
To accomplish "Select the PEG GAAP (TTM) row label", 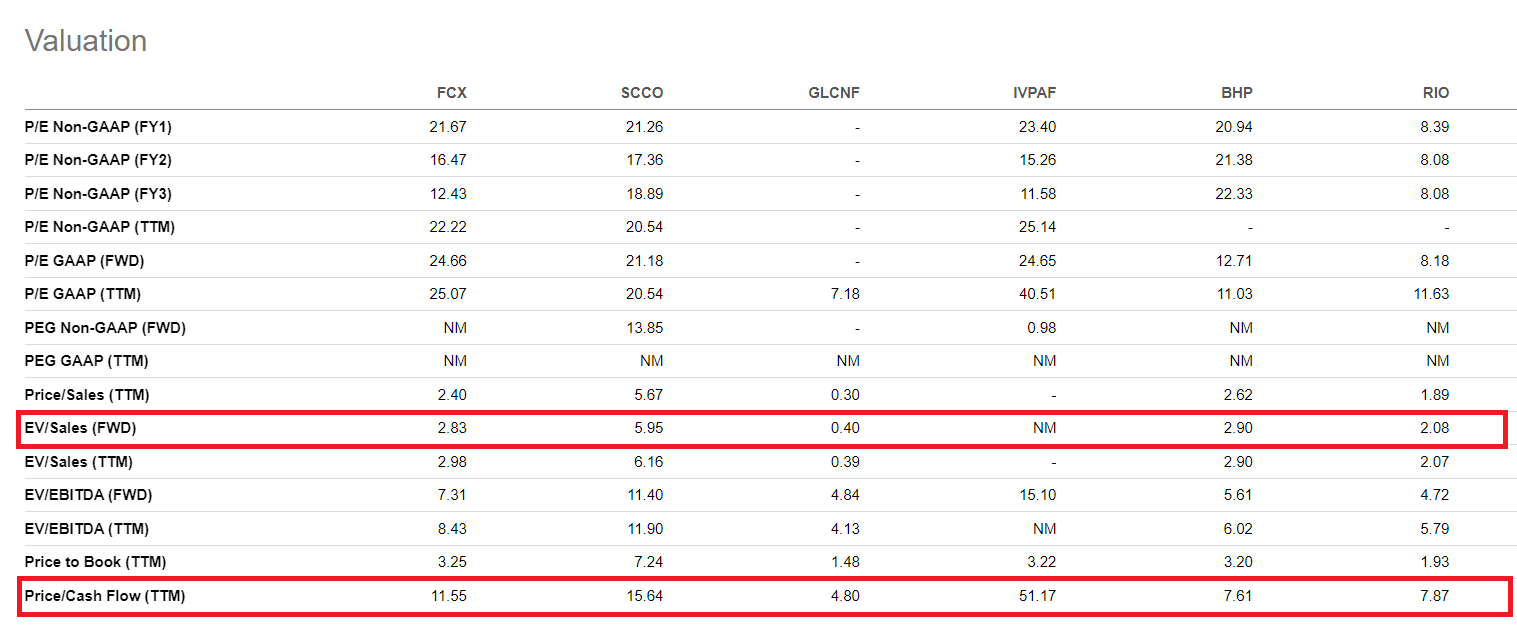I will [87, 361].
